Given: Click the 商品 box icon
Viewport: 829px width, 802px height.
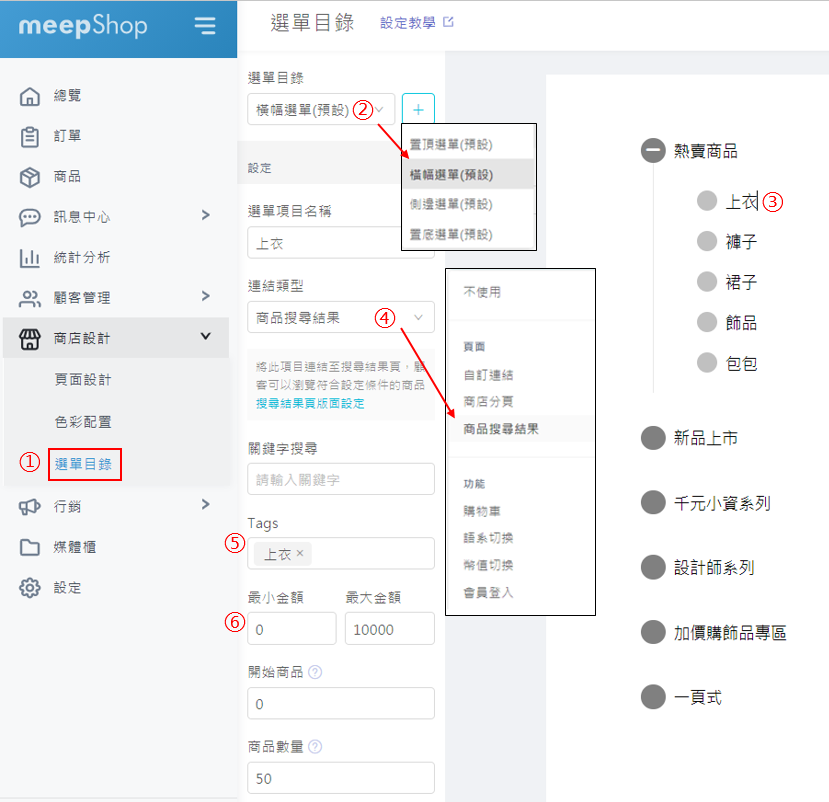Looking at the screenshot, I should click(30, 177).
